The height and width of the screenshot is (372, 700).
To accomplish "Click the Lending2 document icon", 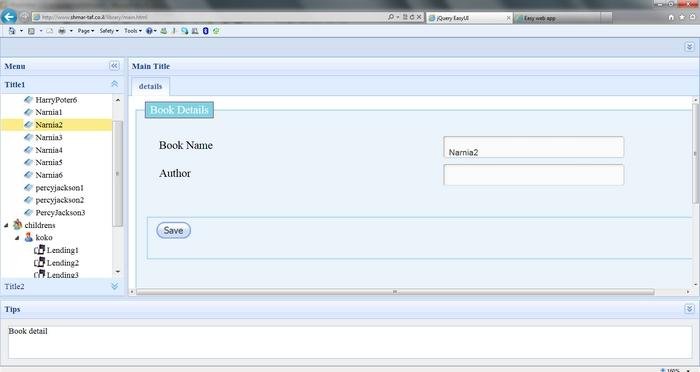I will pyautogui.click(x=39, y=262).
